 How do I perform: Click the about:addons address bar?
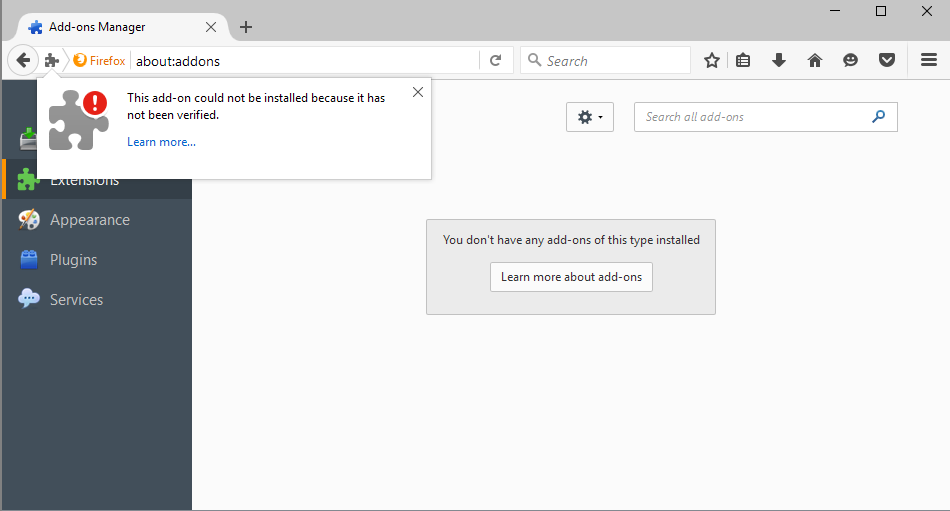coord(306,61)
